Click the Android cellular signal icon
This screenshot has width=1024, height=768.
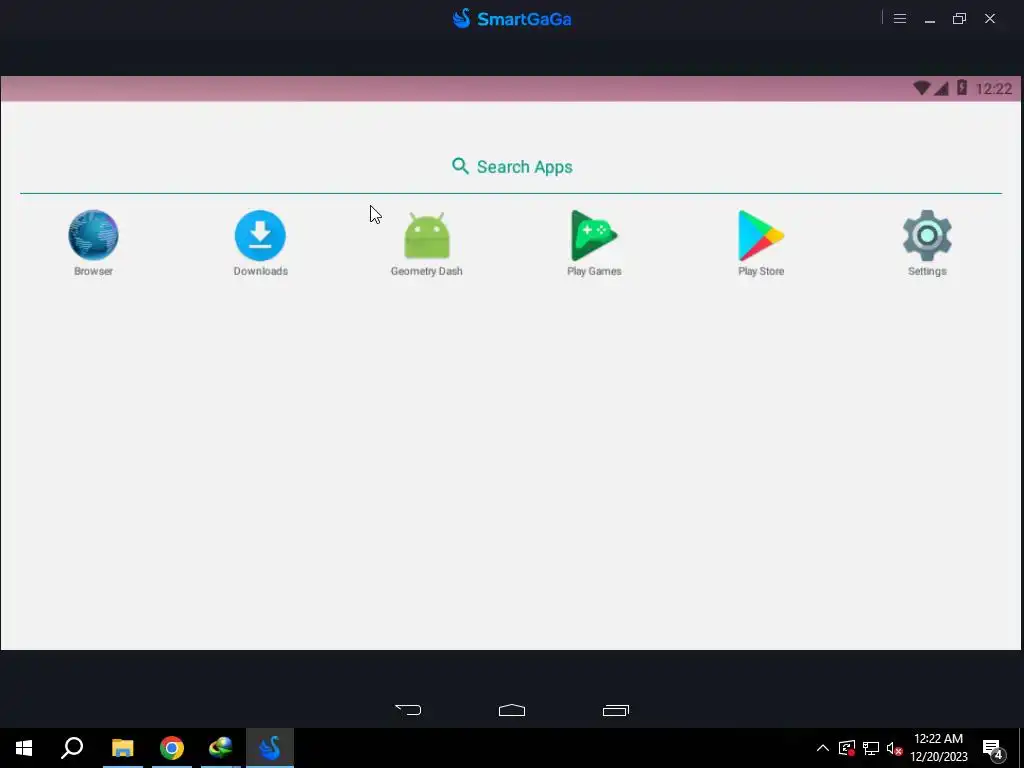click(x=941, y=88)
